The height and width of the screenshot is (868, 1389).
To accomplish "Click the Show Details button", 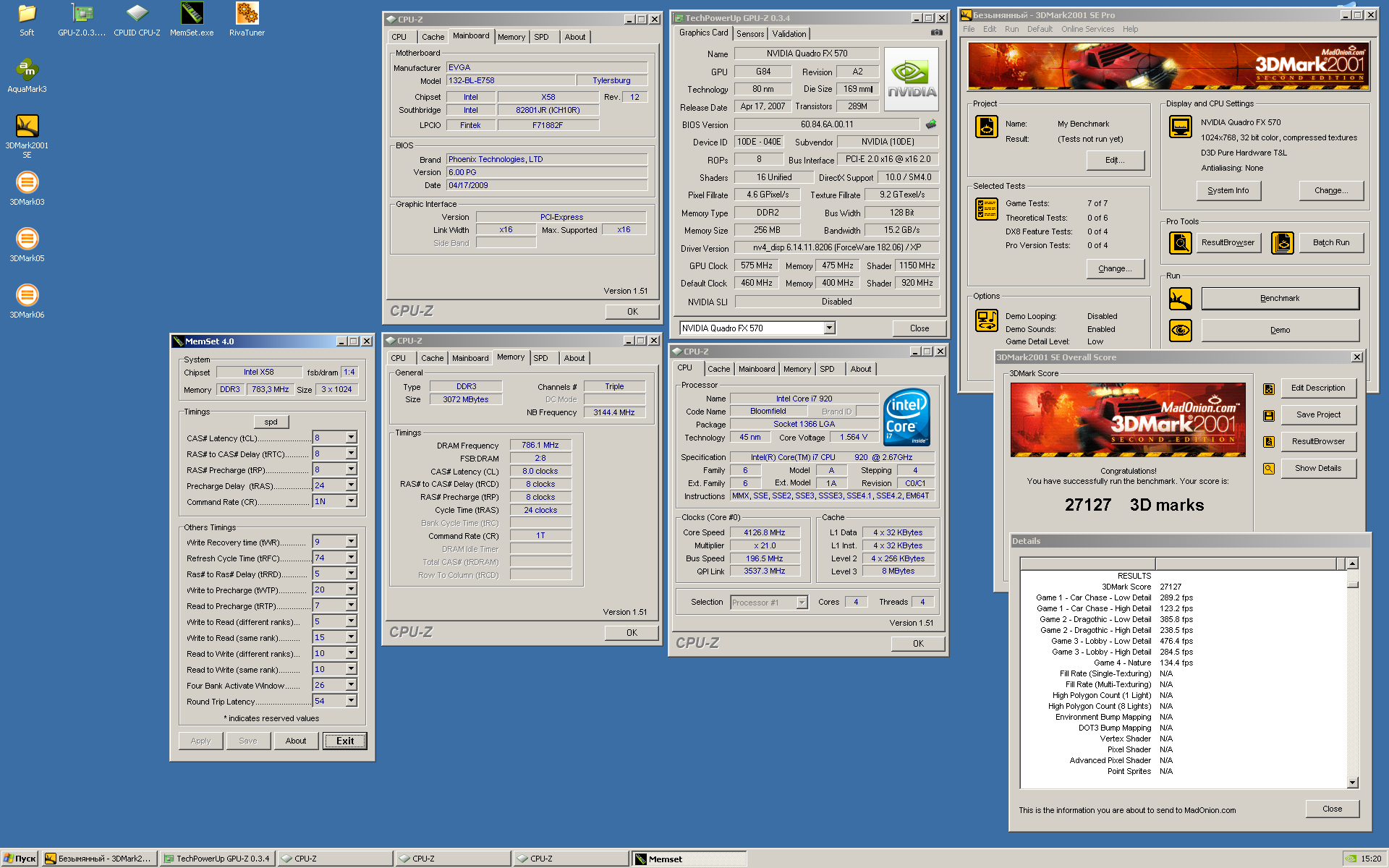I will pos(1318,469).
